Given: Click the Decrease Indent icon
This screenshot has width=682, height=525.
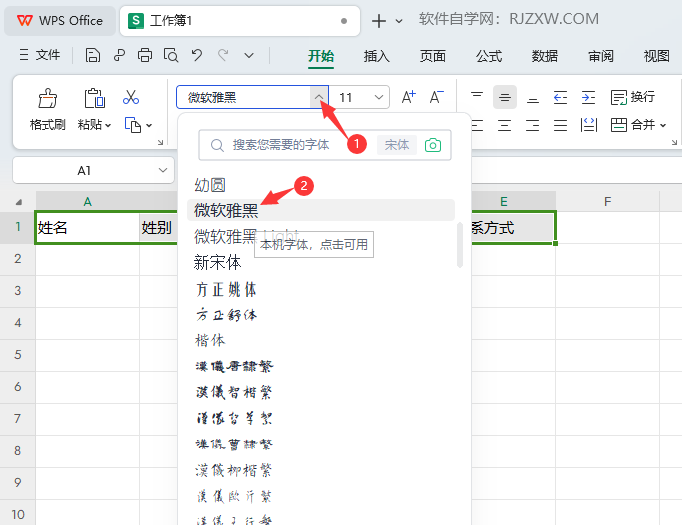Looking at the screenshot, I should 560,97.
